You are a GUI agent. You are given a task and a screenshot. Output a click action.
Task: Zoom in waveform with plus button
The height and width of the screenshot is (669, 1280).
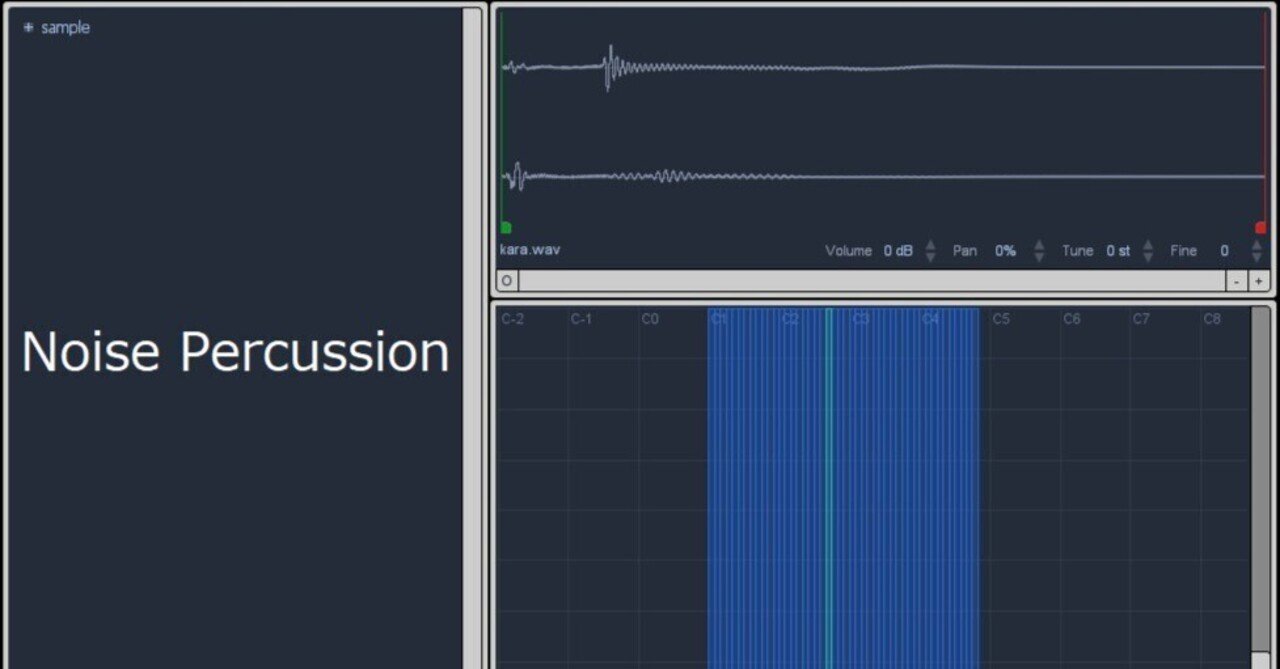click(x=1257, y=282)
